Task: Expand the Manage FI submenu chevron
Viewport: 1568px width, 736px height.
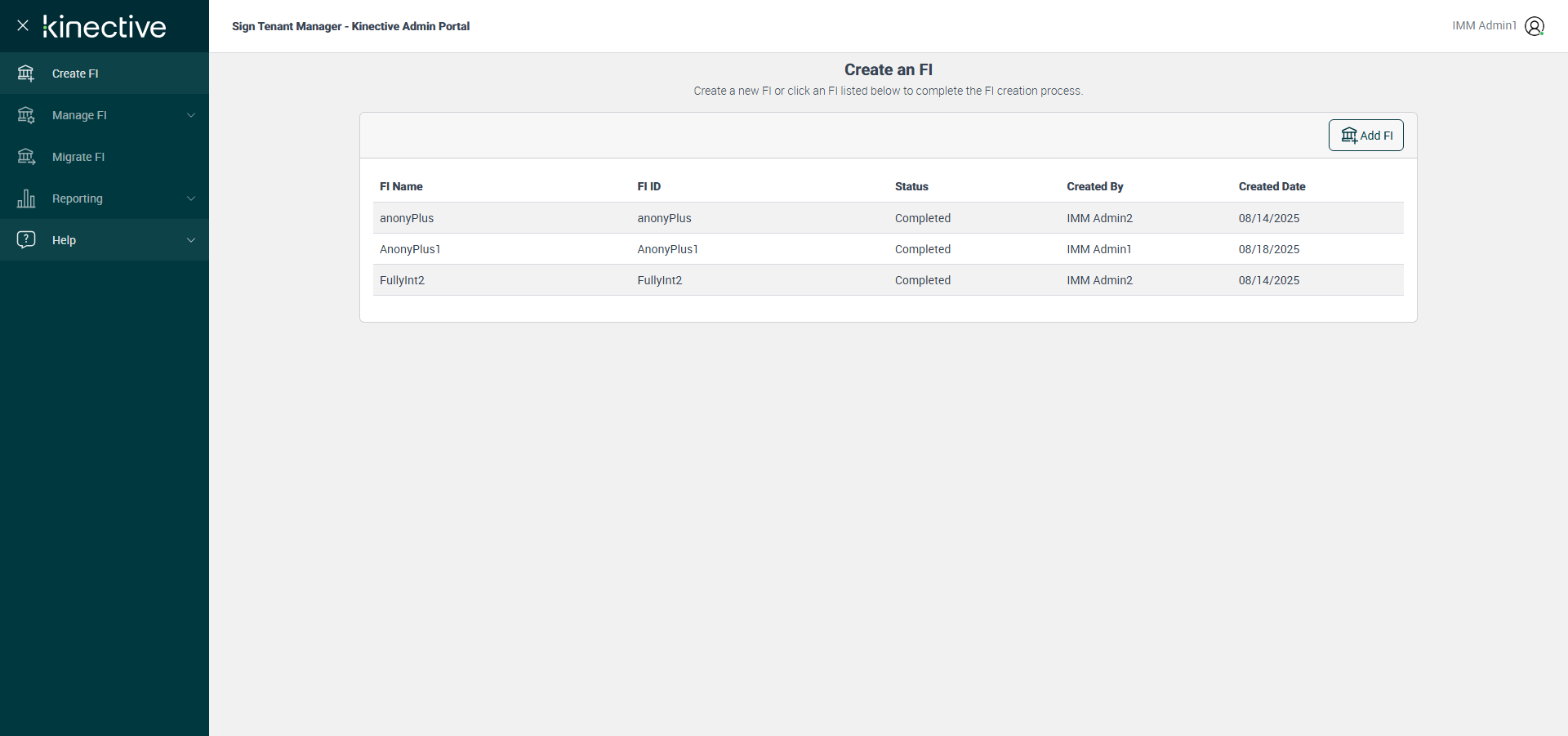Action: pyautogui.click(x=191, y=115)
